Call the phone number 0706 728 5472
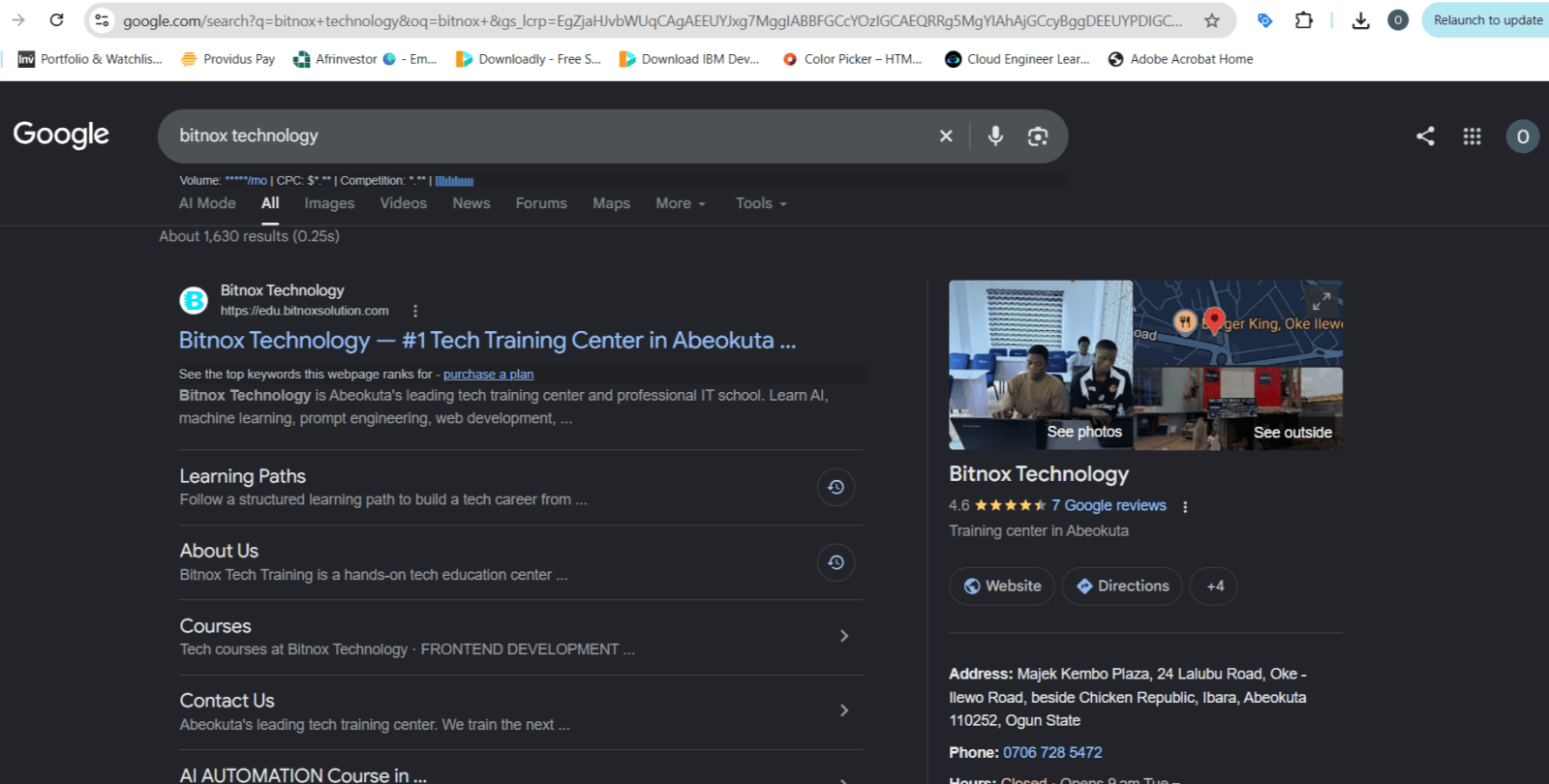This screenshot has height=784, width=1549. click(x=1052, y=752)
